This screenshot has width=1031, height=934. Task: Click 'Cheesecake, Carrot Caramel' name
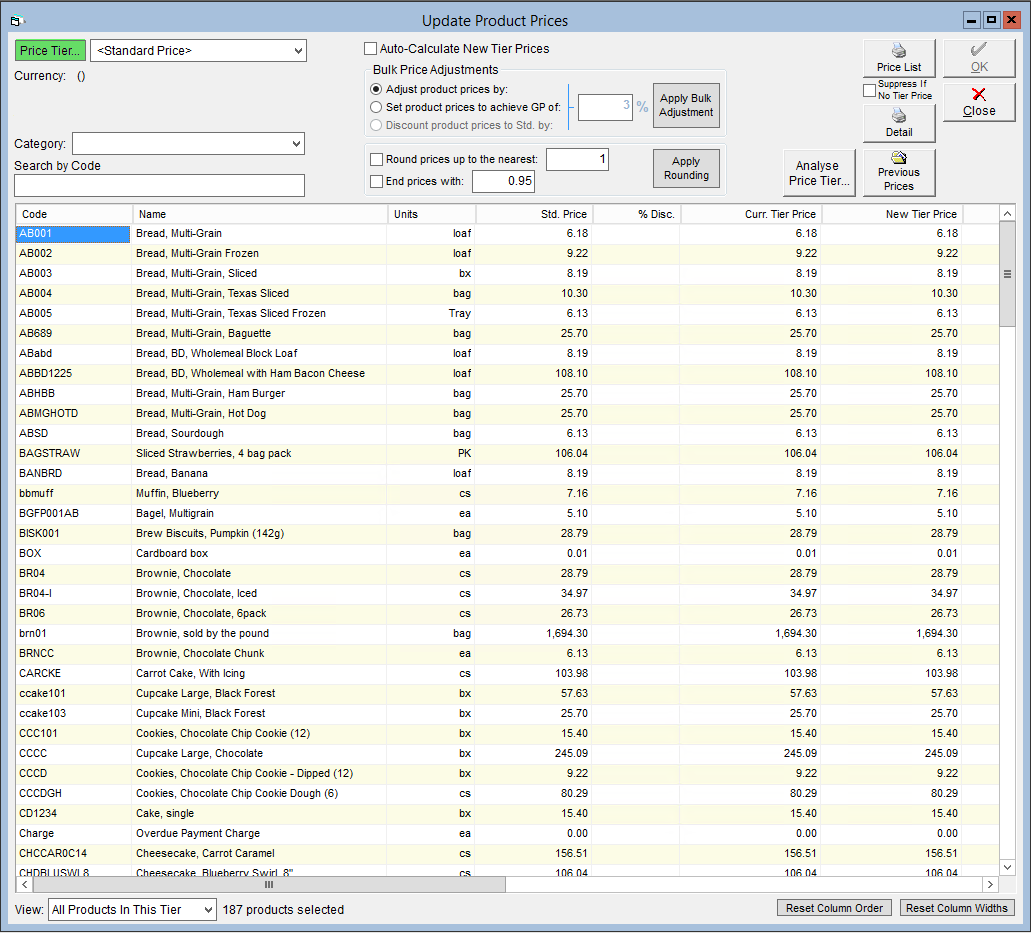[205, 854]
